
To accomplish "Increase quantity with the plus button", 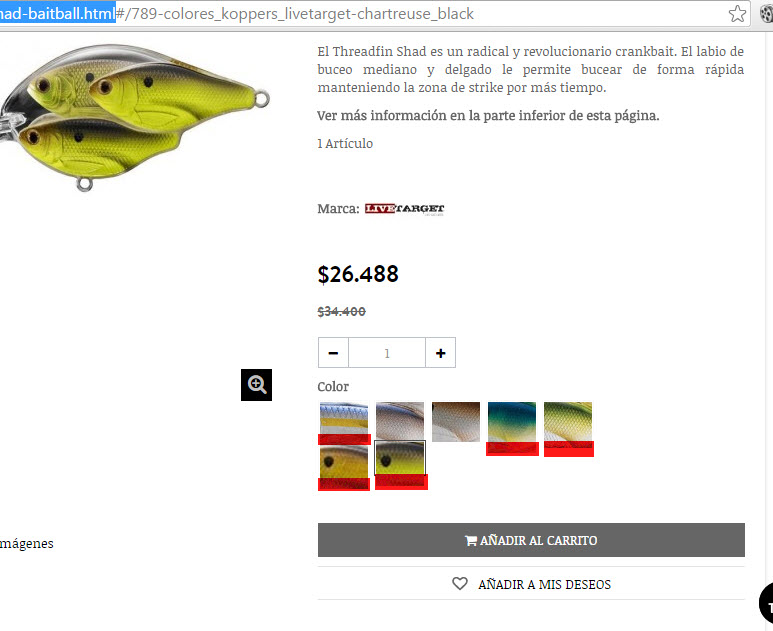I will (x=441, y=352).
